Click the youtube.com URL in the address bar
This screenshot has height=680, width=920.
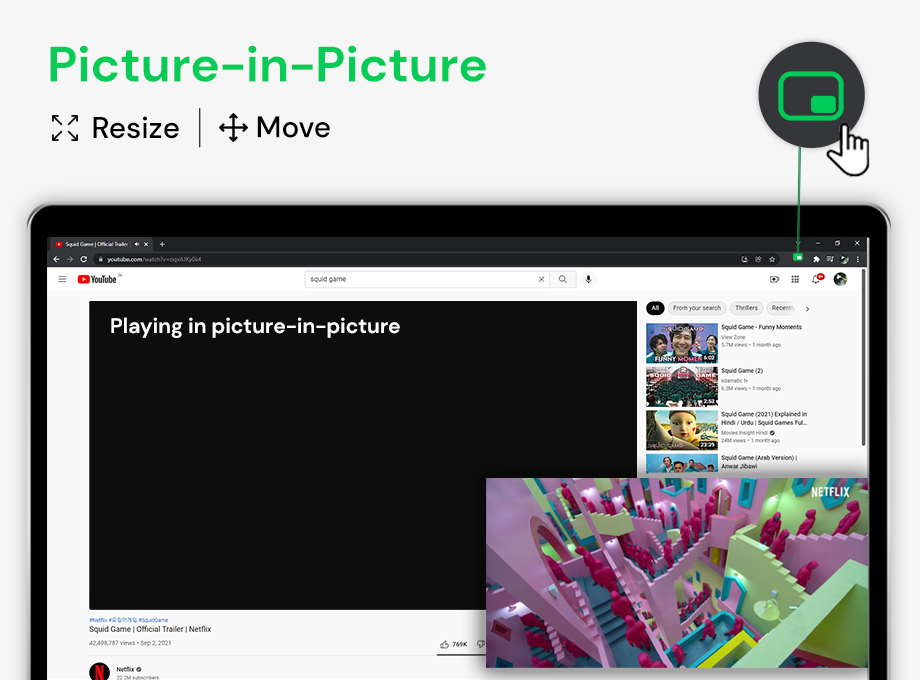point(154,259)
